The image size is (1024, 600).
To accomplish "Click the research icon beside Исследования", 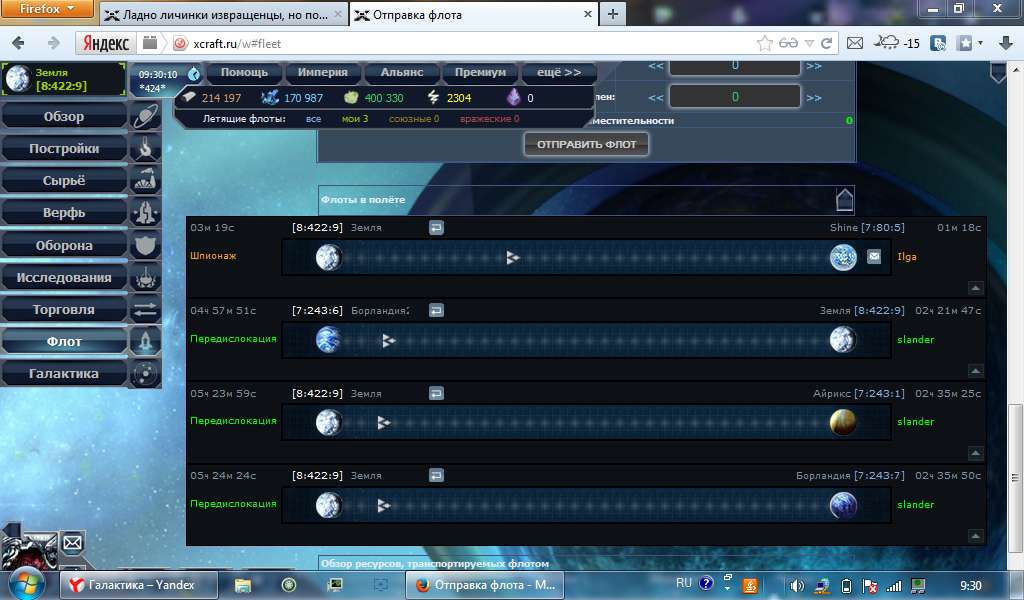I will (x=145, y=277).
